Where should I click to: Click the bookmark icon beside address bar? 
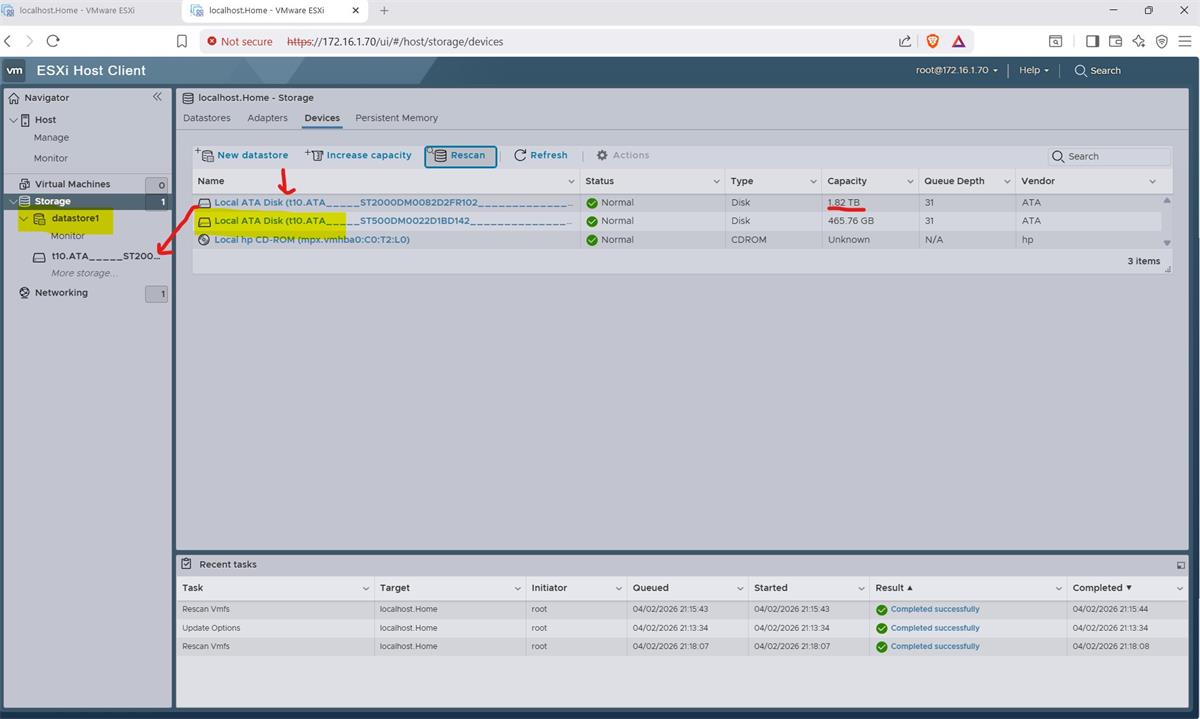click(x=182, y=41)
